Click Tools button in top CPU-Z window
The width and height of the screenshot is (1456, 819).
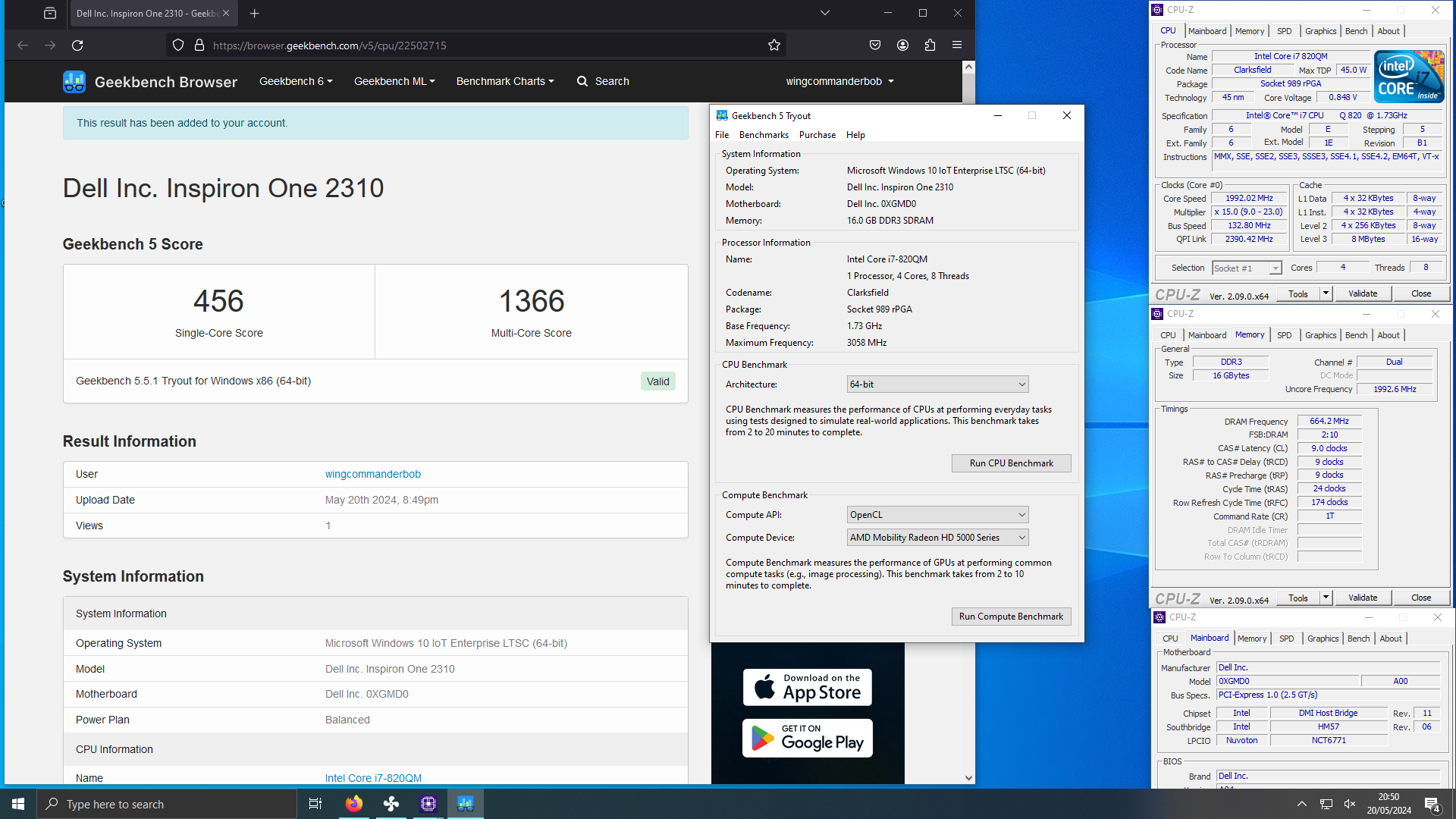(1298, 293)
